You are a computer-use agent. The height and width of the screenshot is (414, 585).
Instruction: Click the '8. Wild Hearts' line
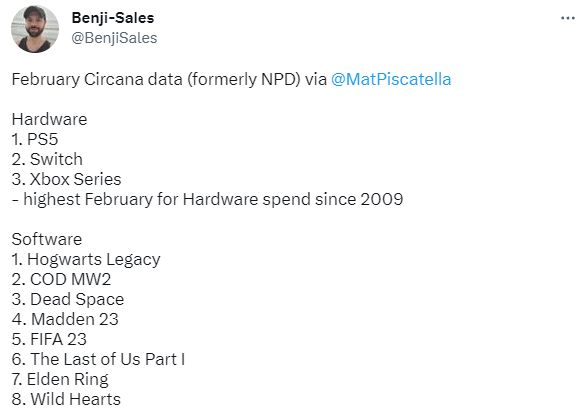[x=66, y=399]
